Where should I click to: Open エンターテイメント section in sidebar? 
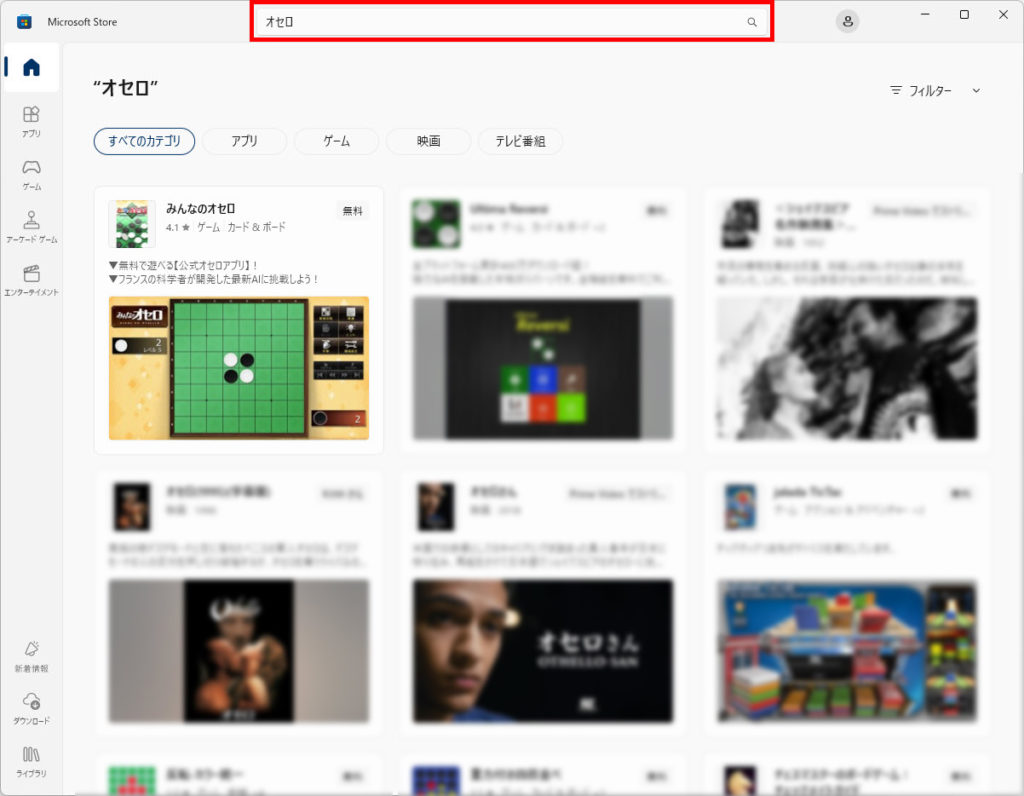[x=31, y=279]
